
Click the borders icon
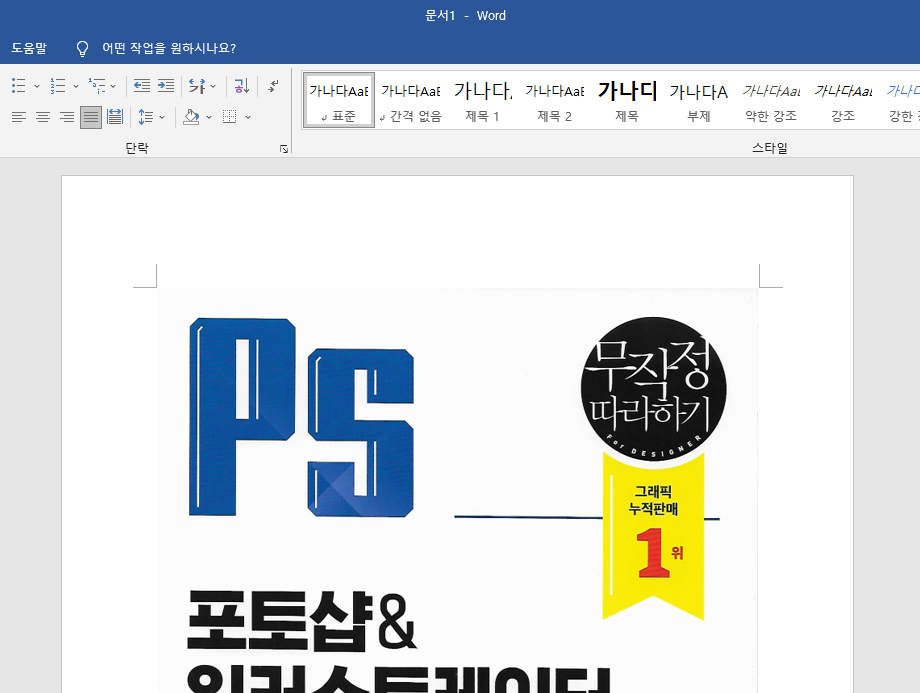(230, 117)
